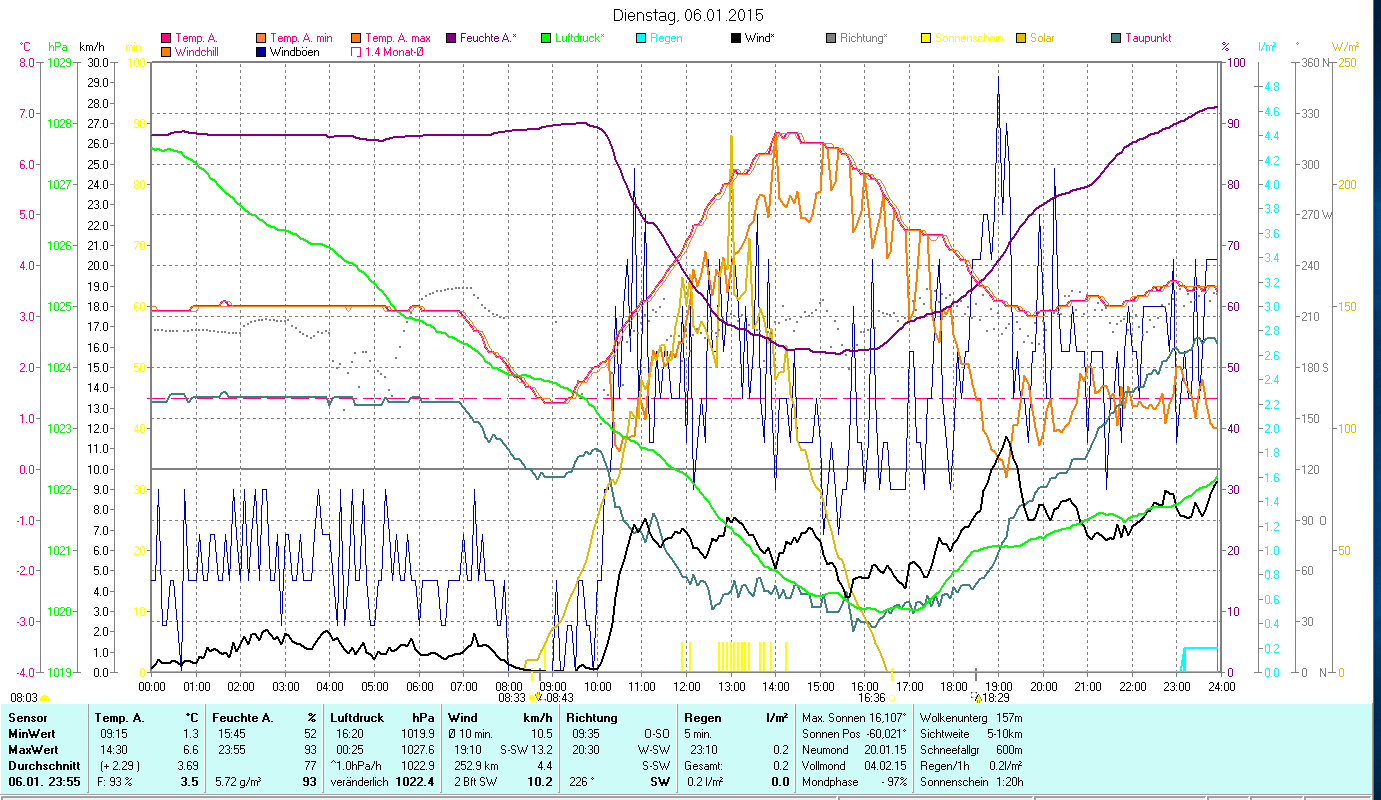Image resolution: width=1381 pixels, height=800 pixels.
Task: Select the Solar legend label
Action: [x=1042, y=38]
